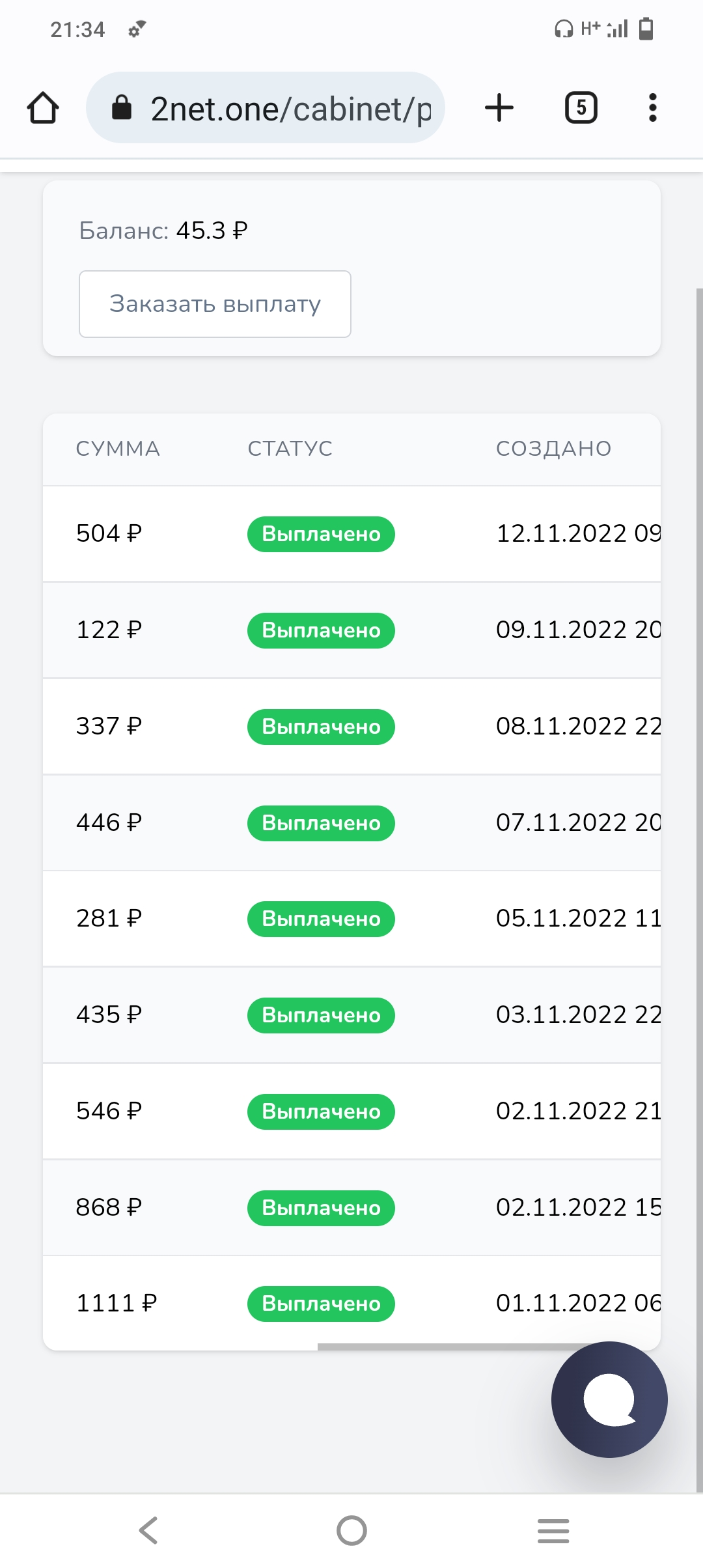This screenshot has width=703, height=1568.
Task: Select the Выплачено badge for 504 ₽
Action: click(321, 534)
